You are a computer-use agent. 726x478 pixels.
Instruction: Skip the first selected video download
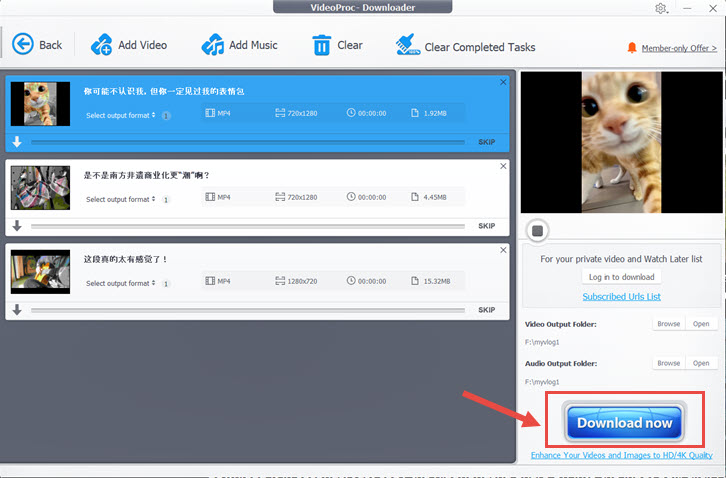point(487,142)
